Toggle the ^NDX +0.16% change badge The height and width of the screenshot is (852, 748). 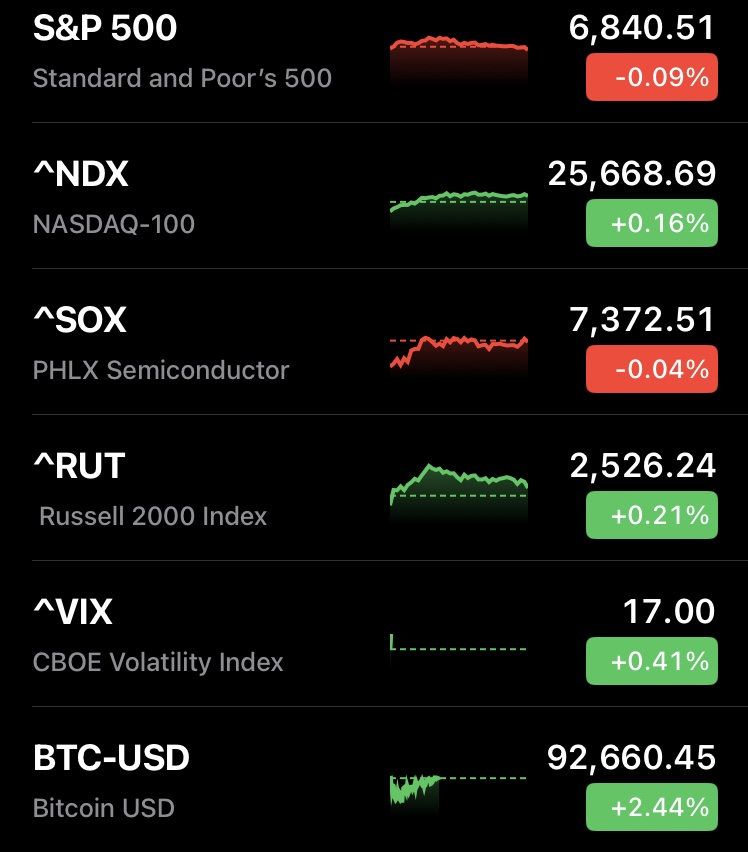click(651, 223)
